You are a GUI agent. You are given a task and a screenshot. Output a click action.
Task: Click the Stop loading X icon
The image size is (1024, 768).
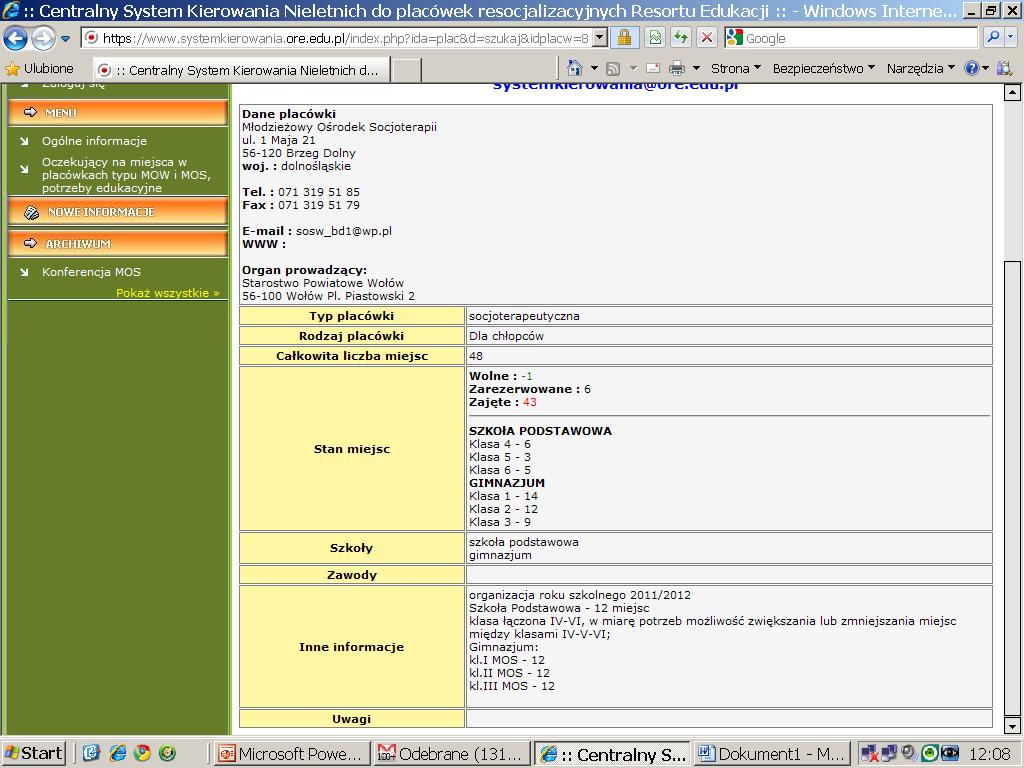[x=707, y=38]
